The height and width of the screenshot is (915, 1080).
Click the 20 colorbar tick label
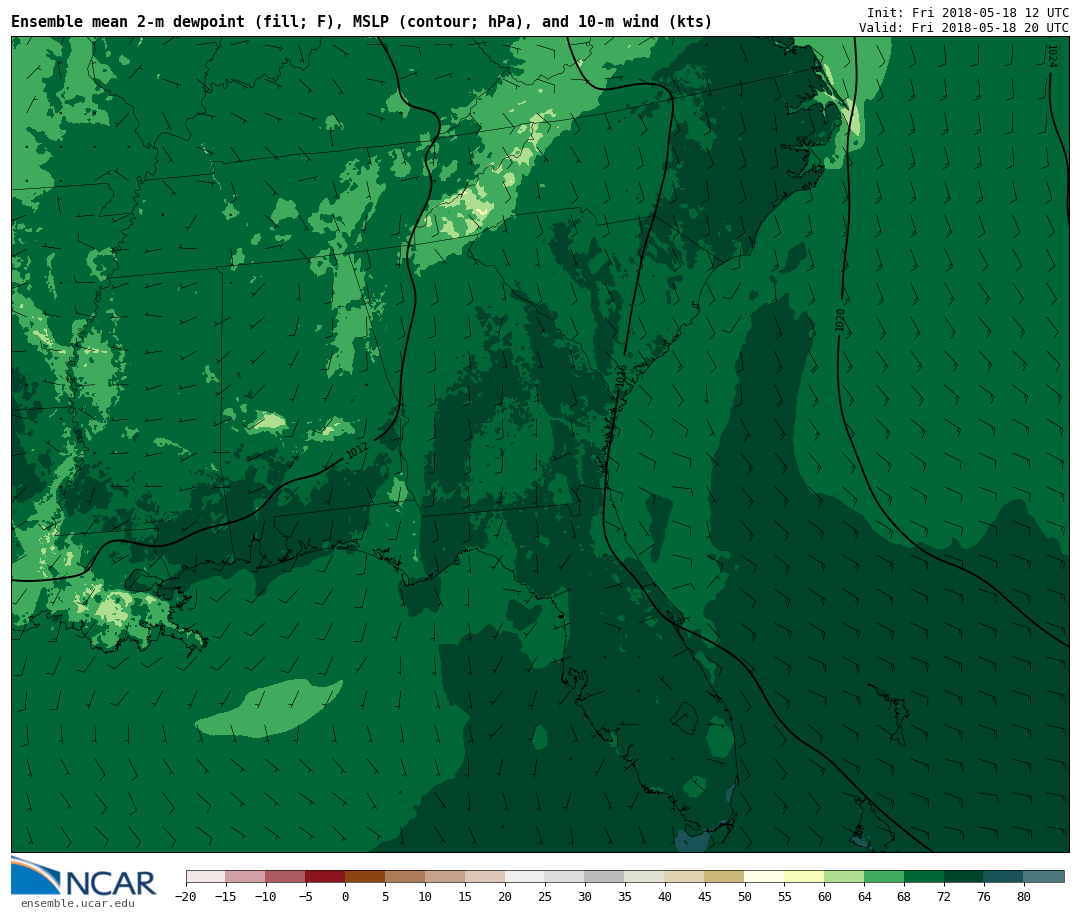click(506, 896)
